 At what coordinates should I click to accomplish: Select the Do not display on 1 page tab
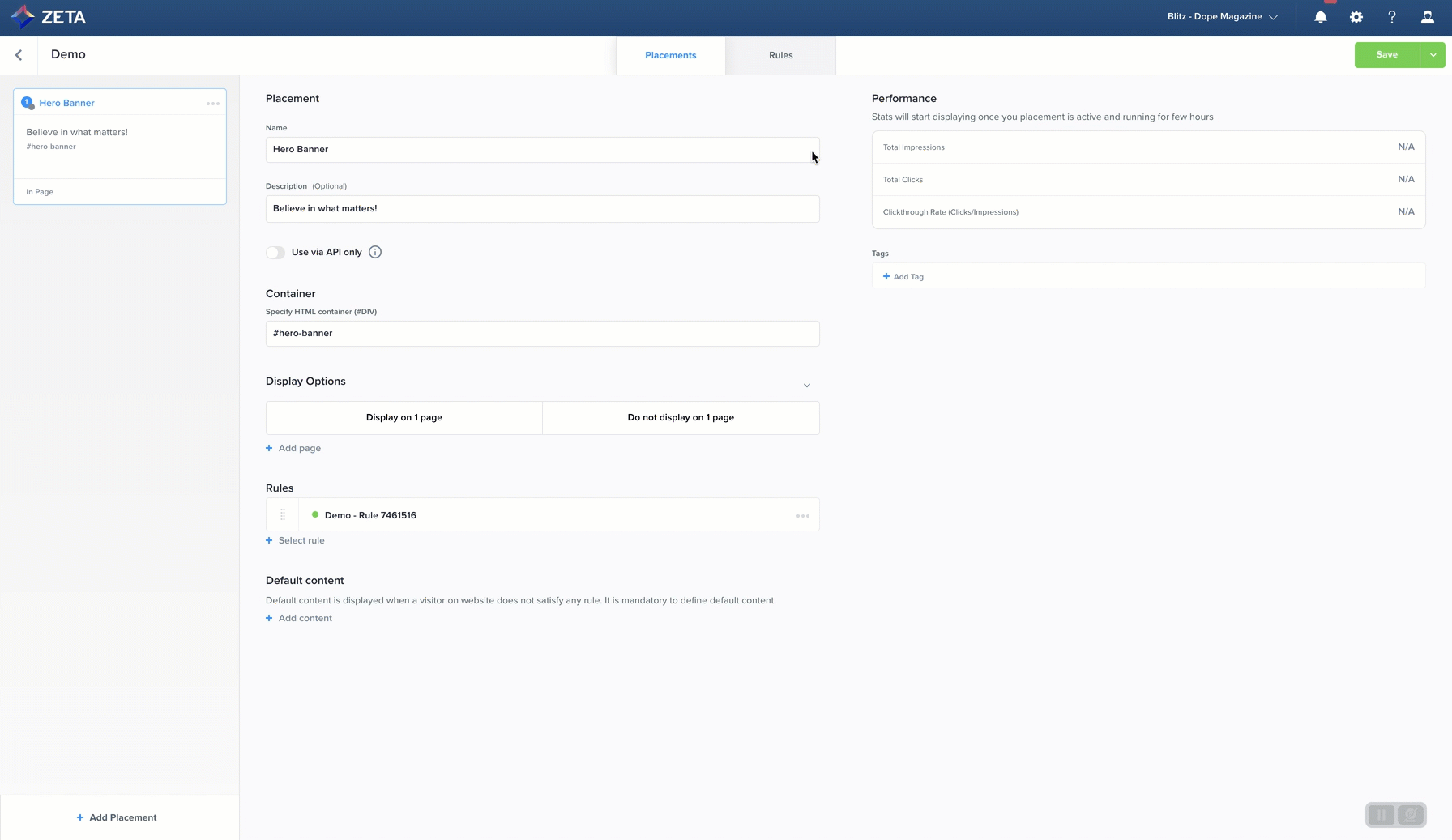pyautogui.click(x=681, y=418)
